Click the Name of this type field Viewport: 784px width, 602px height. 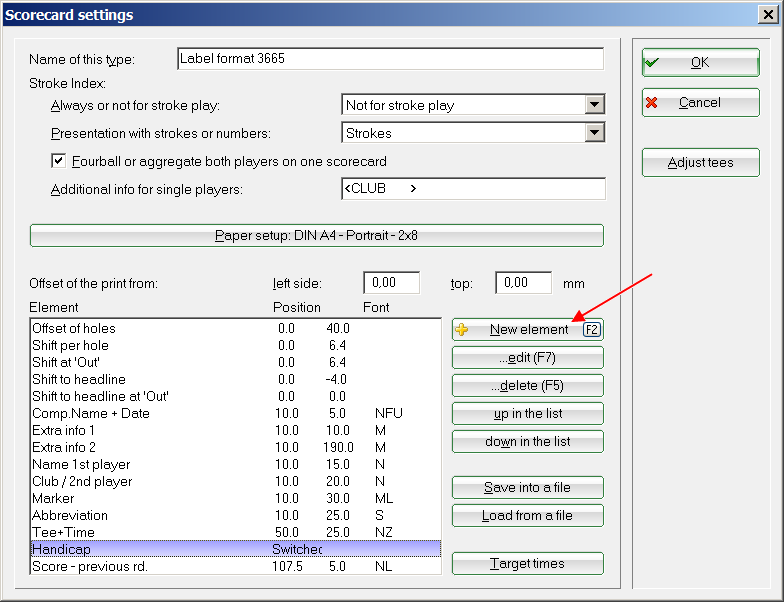click(390, 59)
